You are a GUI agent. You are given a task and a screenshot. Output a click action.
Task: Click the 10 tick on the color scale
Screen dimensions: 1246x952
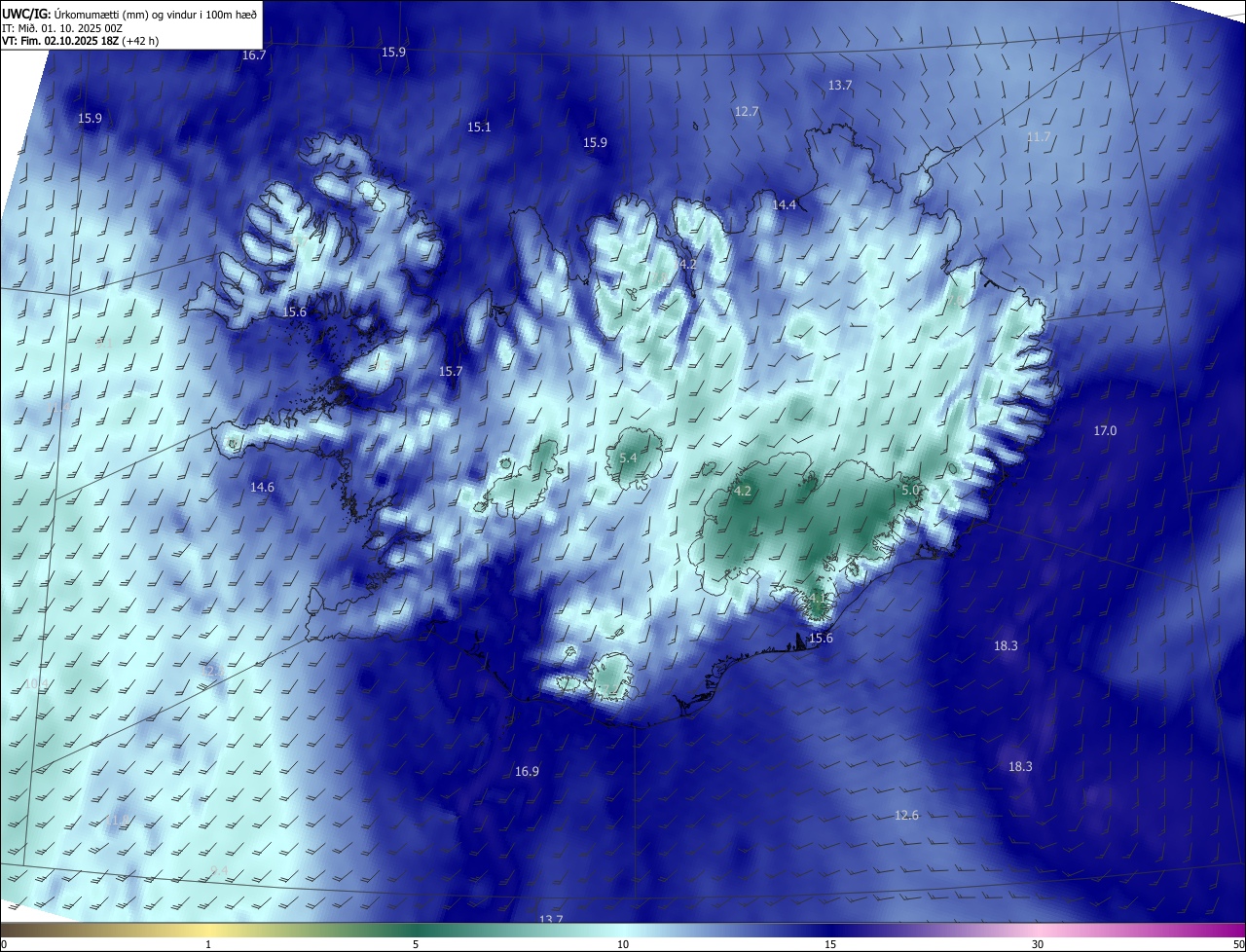click(623, 945)
